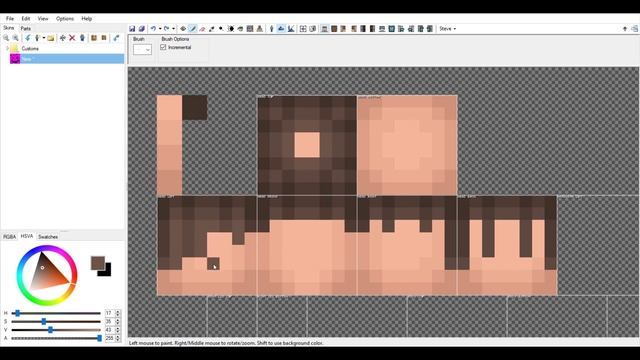640x360 pixels.
Task: Select the Dodge/Burn tool
Action: (x=221, y=29)
